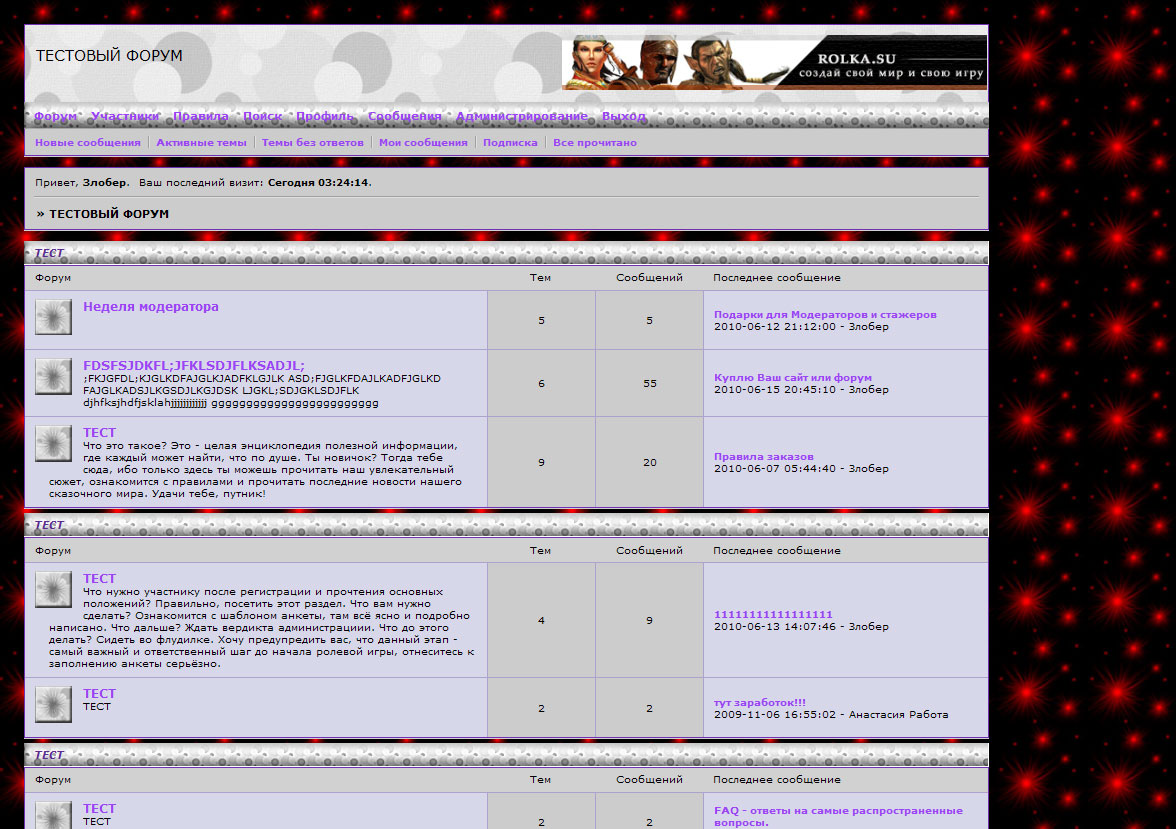Viewport: 1176px width, 829px height.
Task: Click the ROLKA.SU banner image
Action: pos(775,63)
